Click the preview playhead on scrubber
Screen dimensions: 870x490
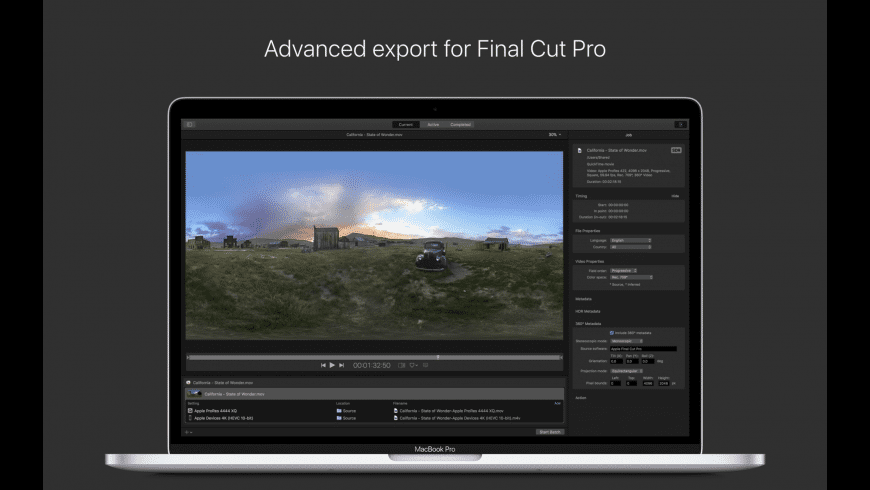438,357
